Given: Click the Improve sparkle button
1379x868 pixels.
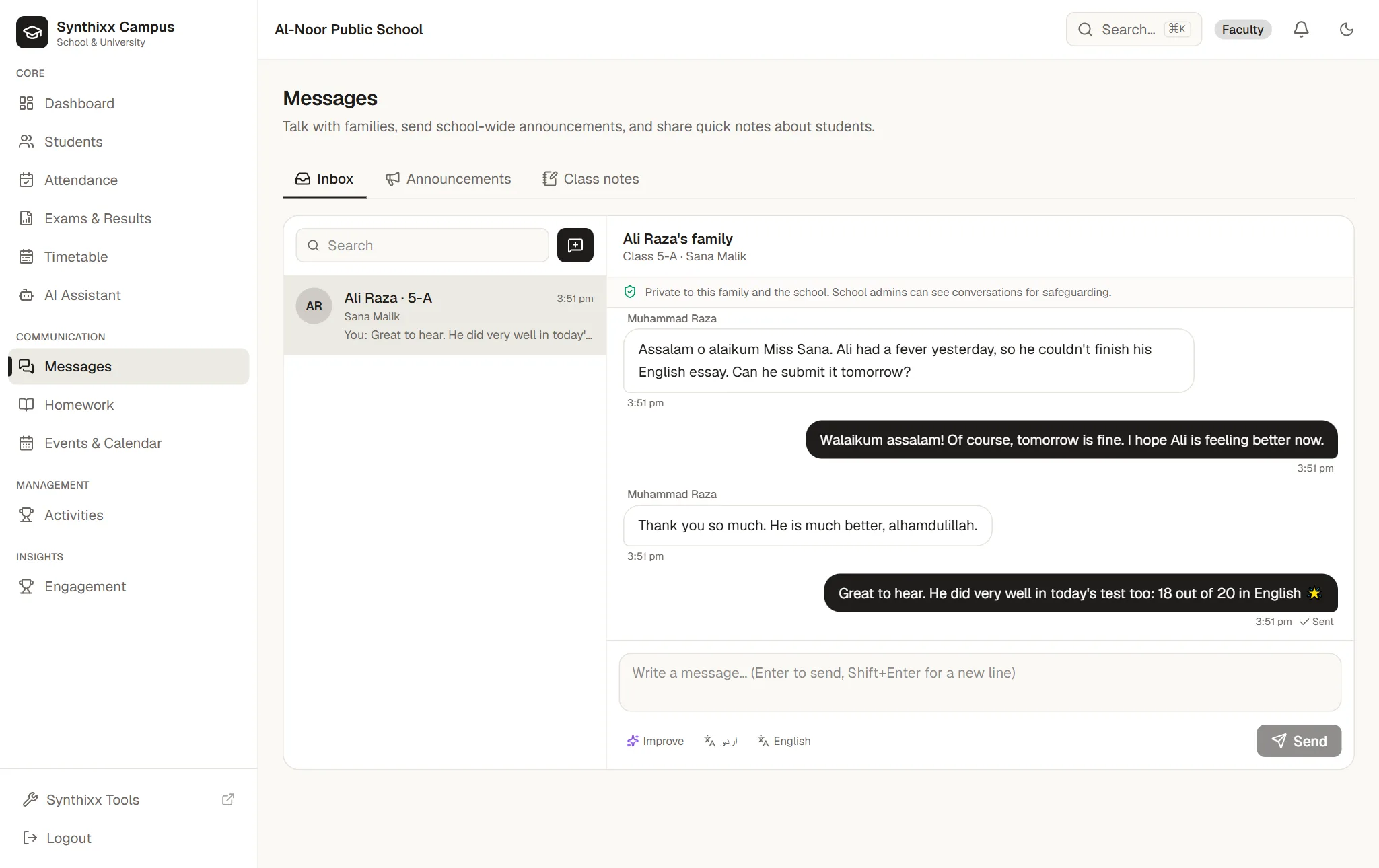Looking at the screenshot, I should pos(655,741).
